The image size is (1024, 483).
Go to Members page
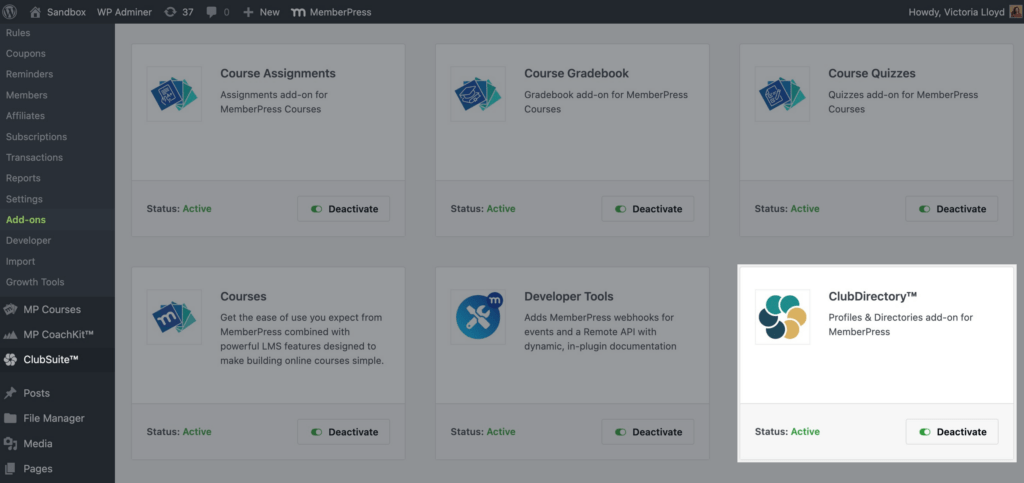[x=27, y=95]
